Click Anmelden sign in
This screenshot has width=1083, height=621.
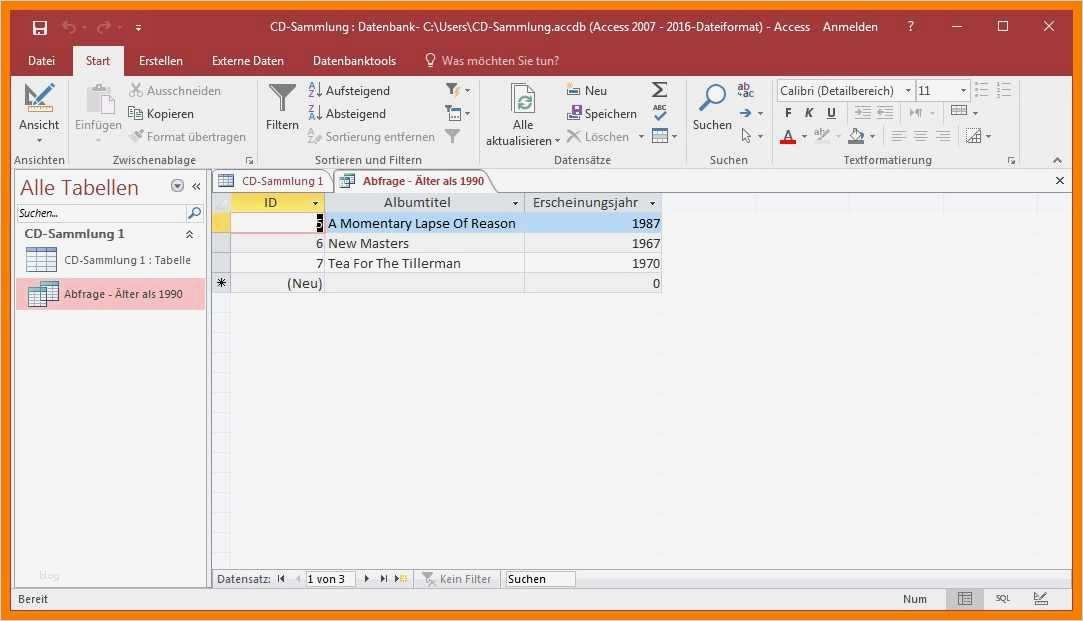tap(850, 27)
